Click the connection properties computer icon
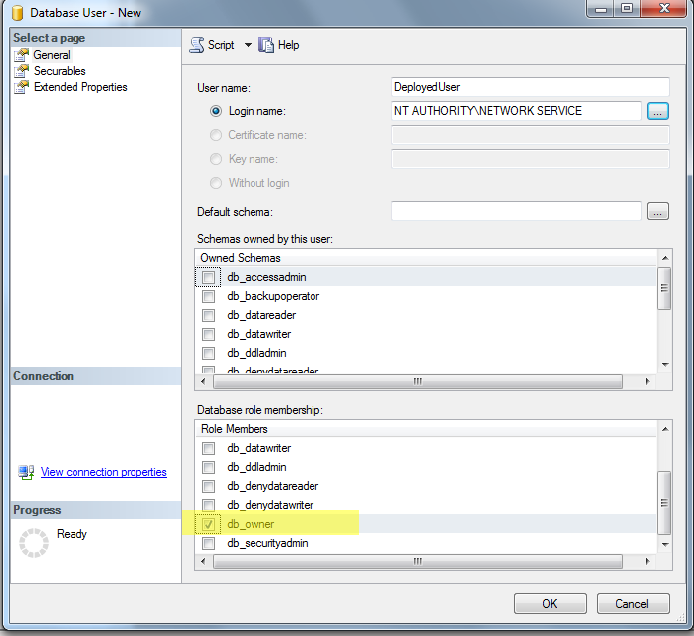The width and height of the screenshot is (694, 636). pyautogui.click(x=27, y=472)
